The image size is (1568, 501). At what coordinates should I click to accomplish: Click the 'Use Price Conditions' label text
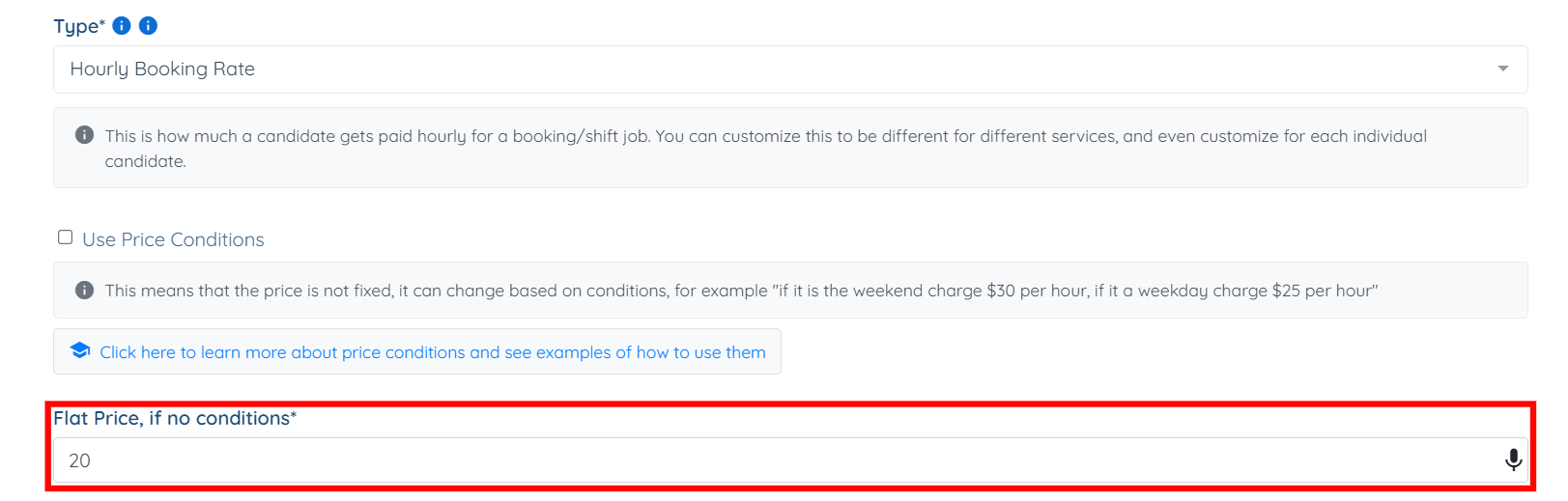point(173,239)
